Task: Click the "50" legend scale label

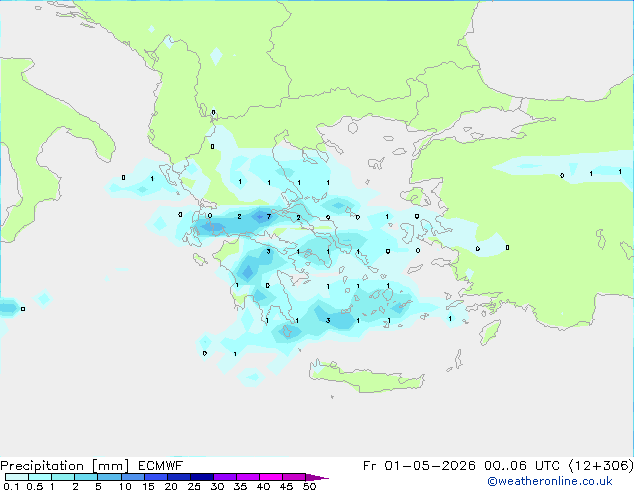Action: [309, 486]
